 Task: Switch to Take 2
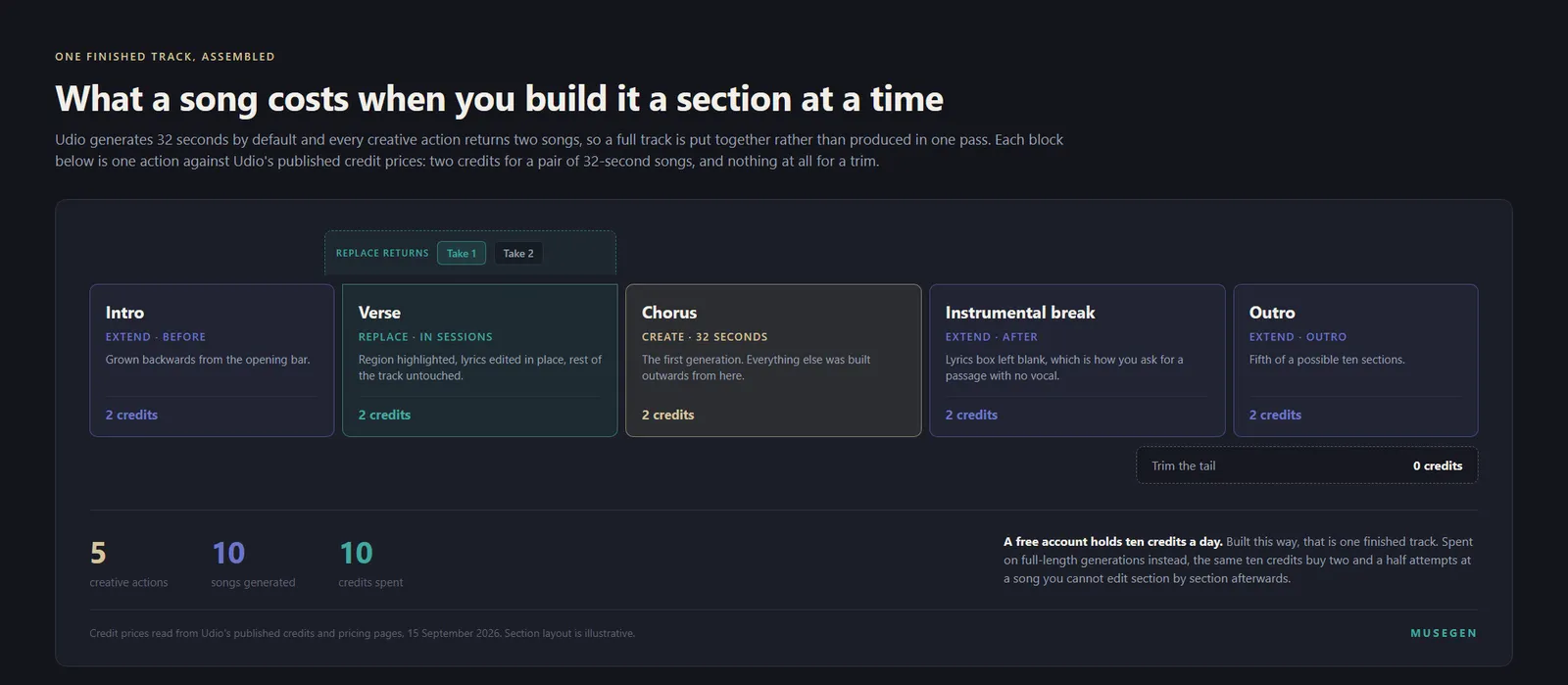click(x=518, y=253)
